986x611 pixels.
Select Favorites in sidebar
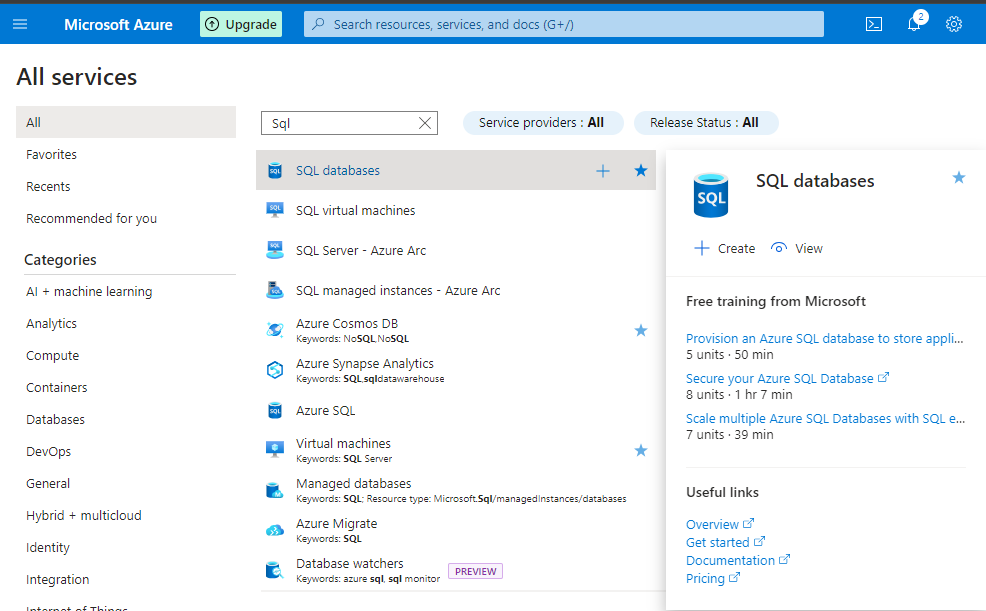point(52,155)
